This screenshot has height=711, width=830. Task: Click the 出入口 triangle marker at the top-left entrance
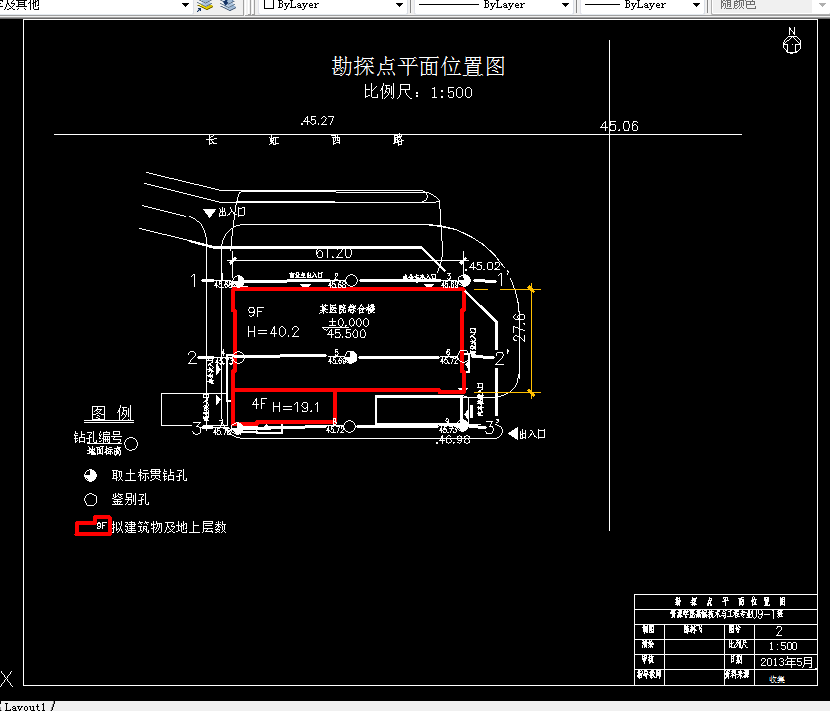pyautogui.click(x=209, y=213)
